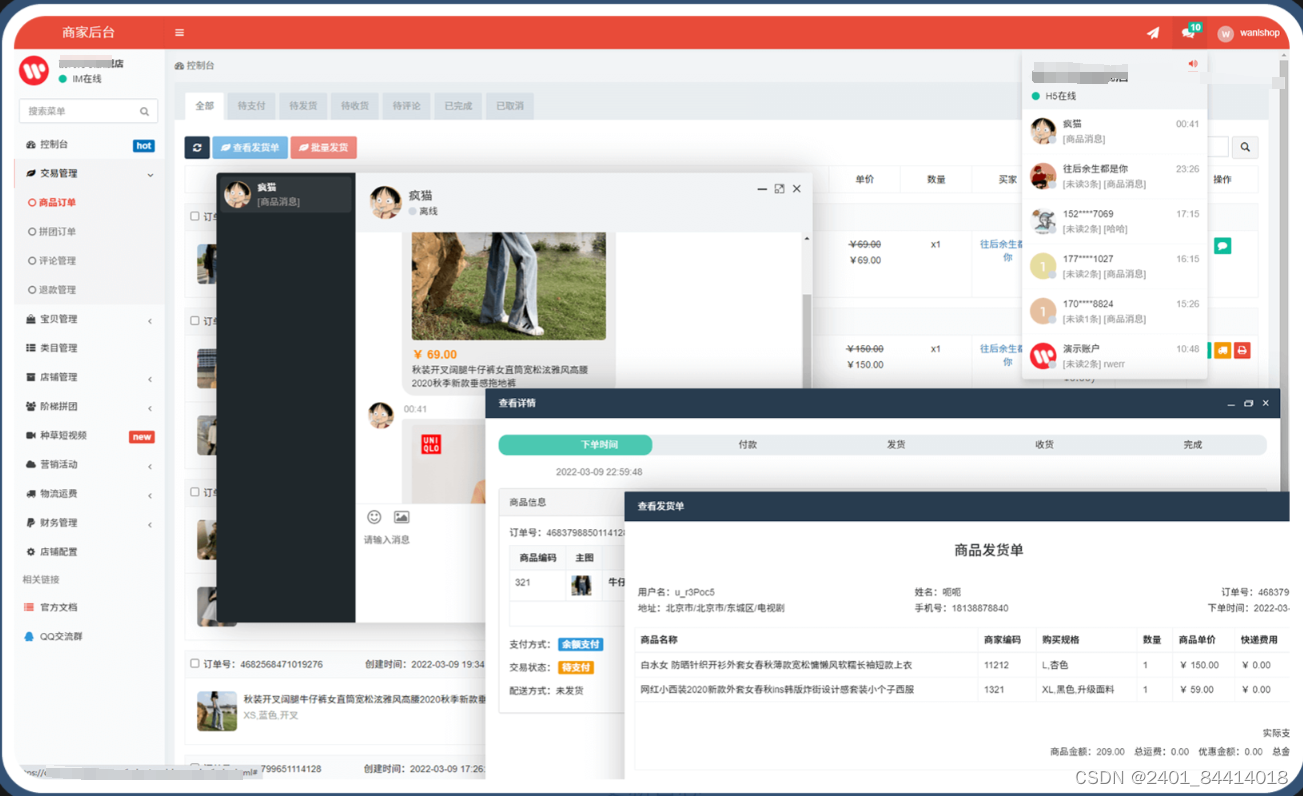Image resolution: width=1303 pixels, height=796 pixels.
Task: Open chat messages icon with badge 10
Action: pyautogui.click(x=1188, y=32)
